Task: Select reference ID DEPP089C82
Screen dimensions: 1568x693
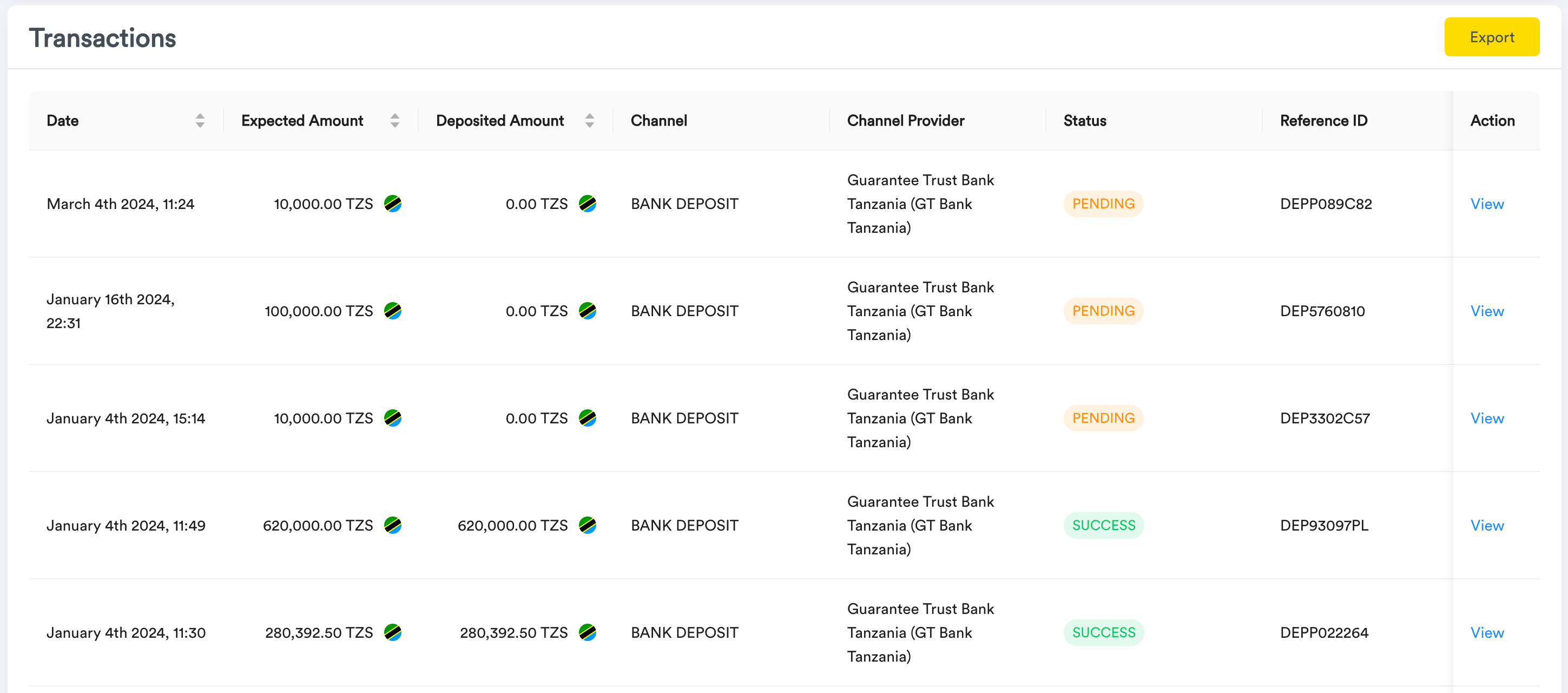Action: [x=1326, y=204]
